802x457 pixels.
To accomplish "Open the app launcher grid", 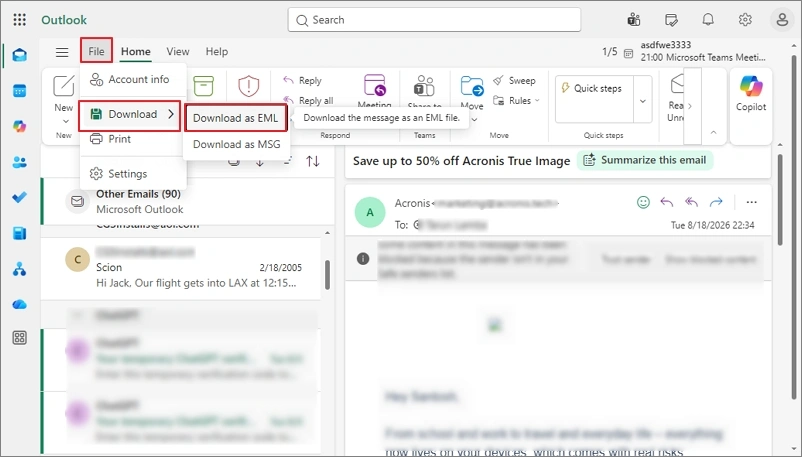I will (19, 19).
